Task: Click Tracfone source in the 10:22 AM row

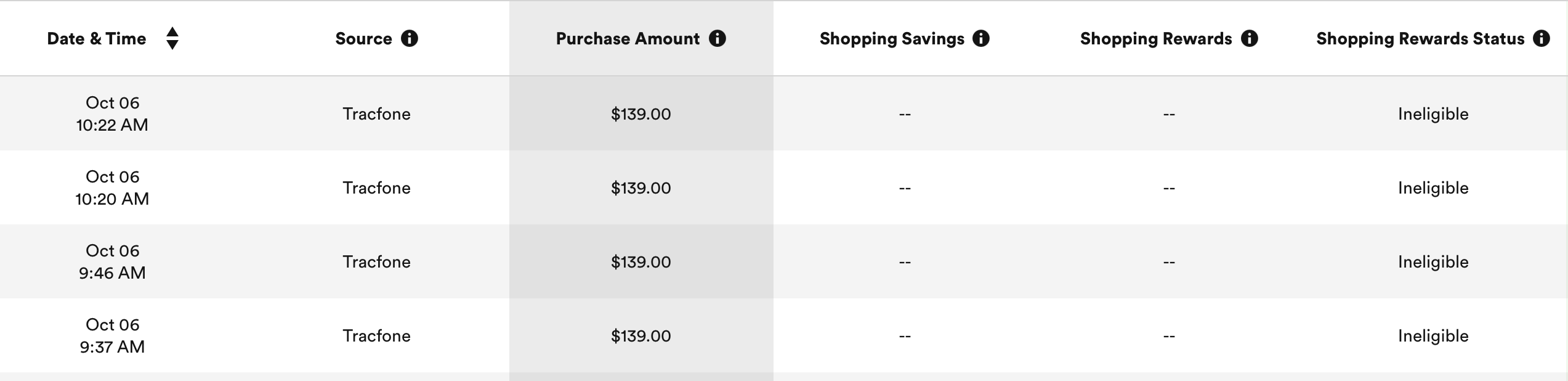Action: (376, 114)
